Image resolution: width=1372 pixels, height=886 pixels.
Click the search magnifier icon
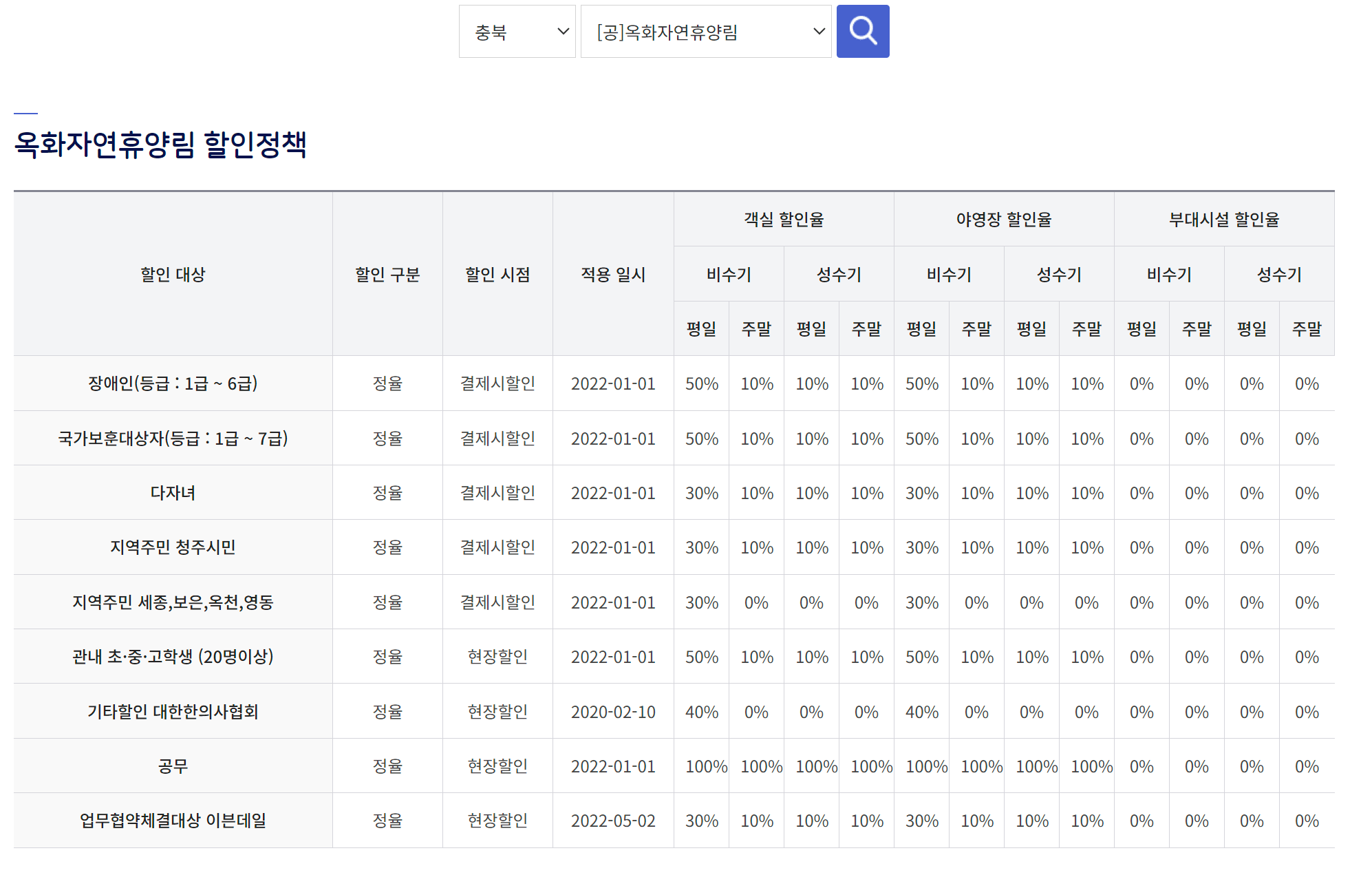862,31
